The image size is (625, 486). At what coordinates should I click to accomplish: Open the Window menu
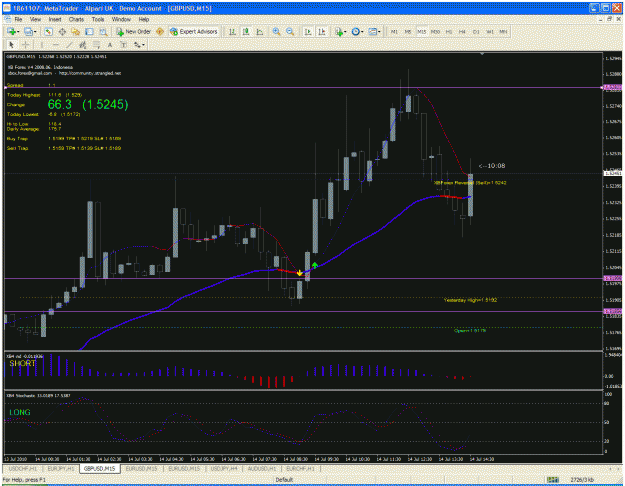coord(121,19)
